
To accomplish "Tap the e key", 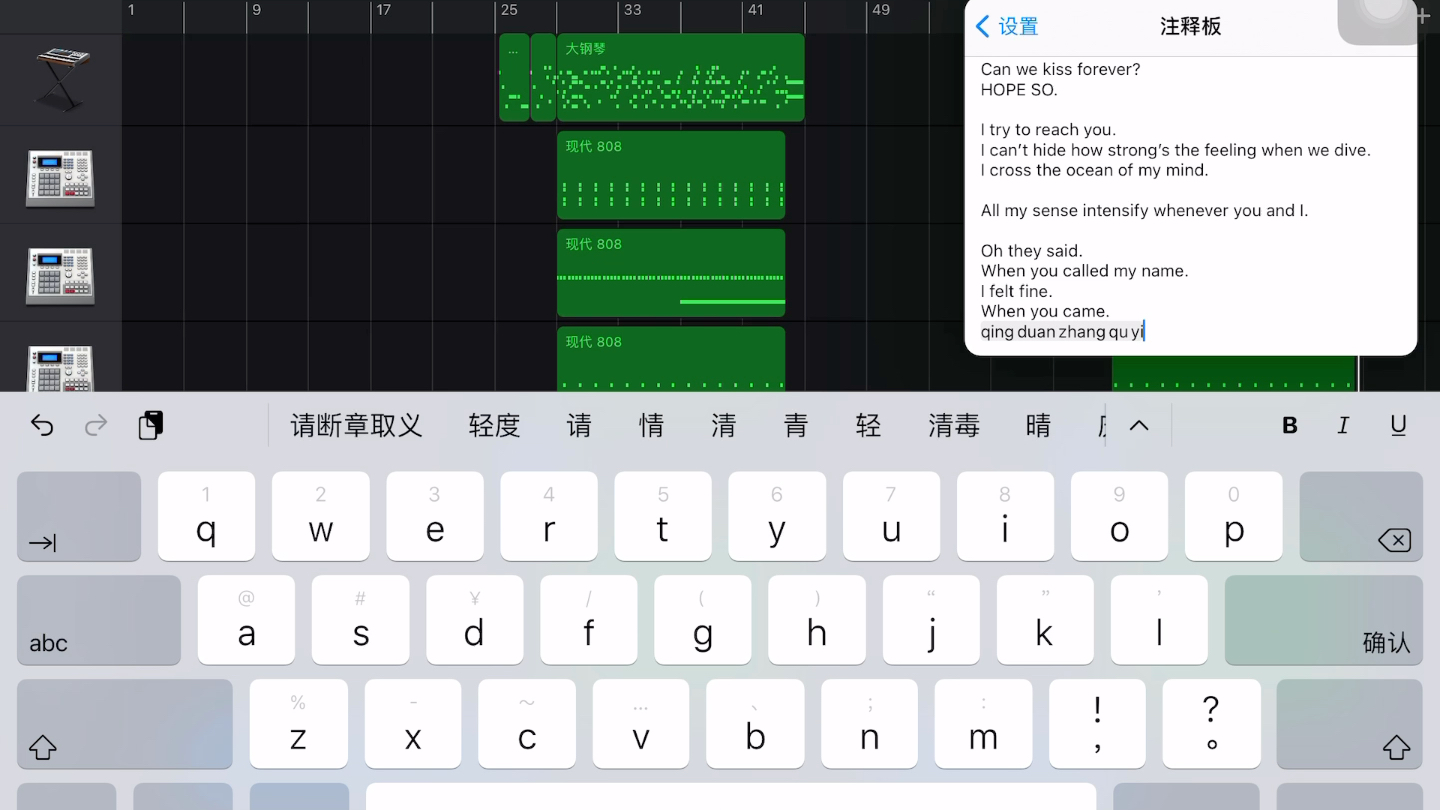I will coord(435,516).
